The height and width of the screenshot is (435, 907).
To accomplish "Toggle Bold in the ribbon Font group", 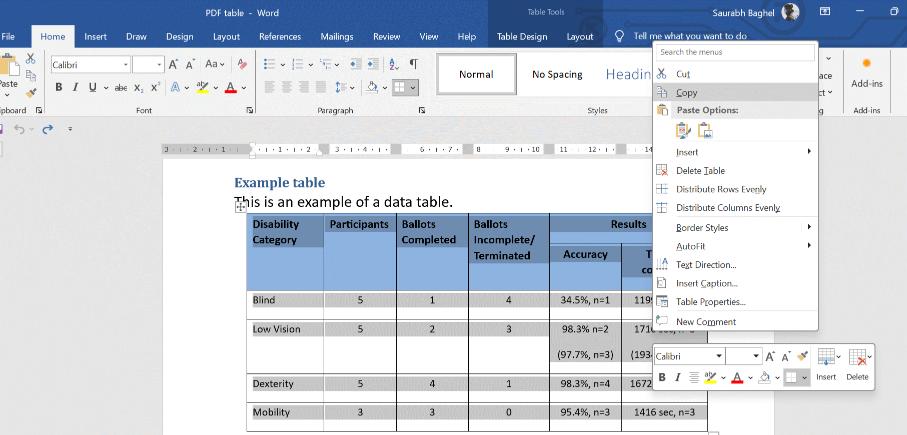I will point(59,87).
